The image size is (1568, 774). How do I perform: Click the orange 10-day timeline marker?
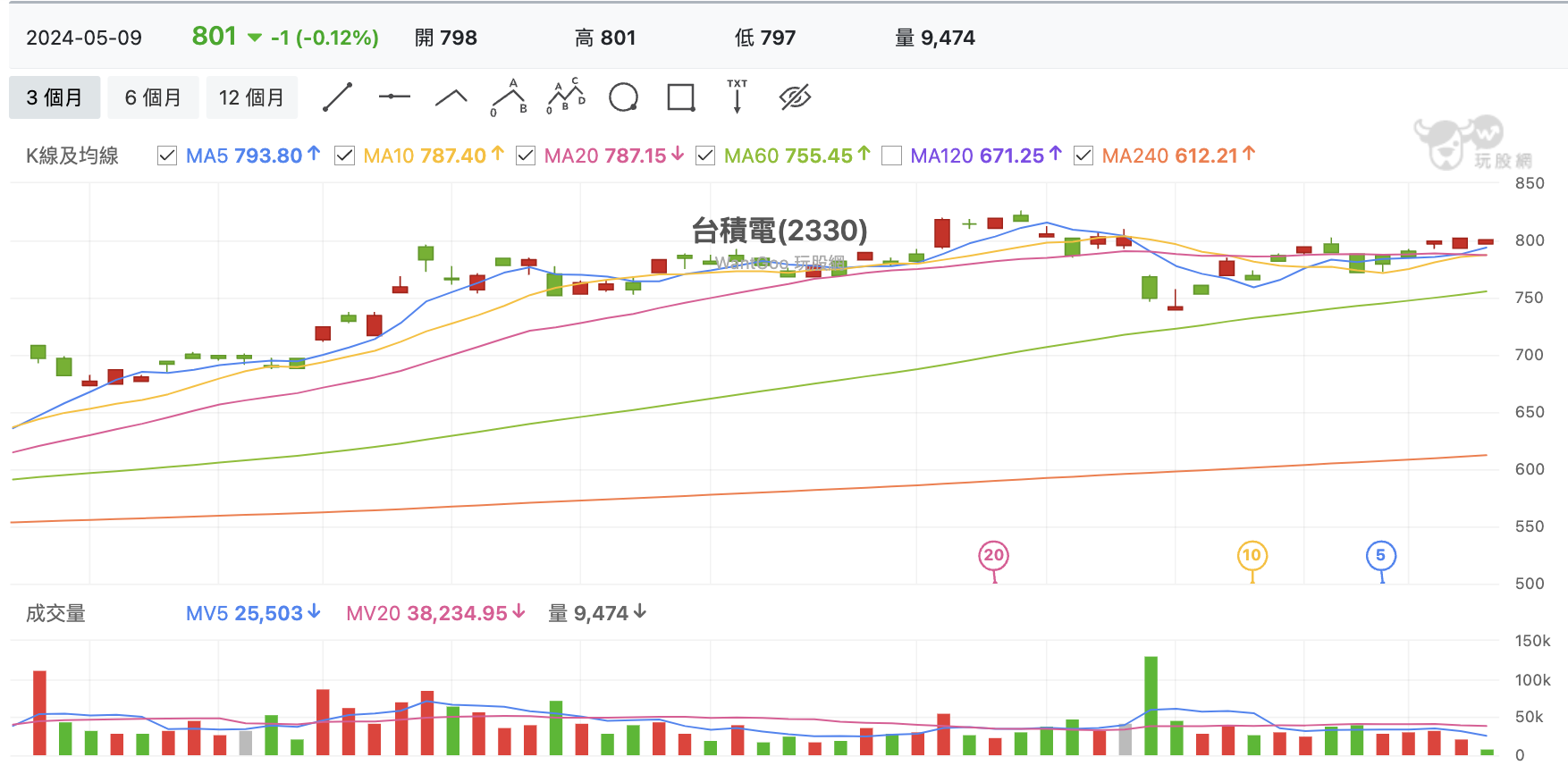[x=1252, y=556]
